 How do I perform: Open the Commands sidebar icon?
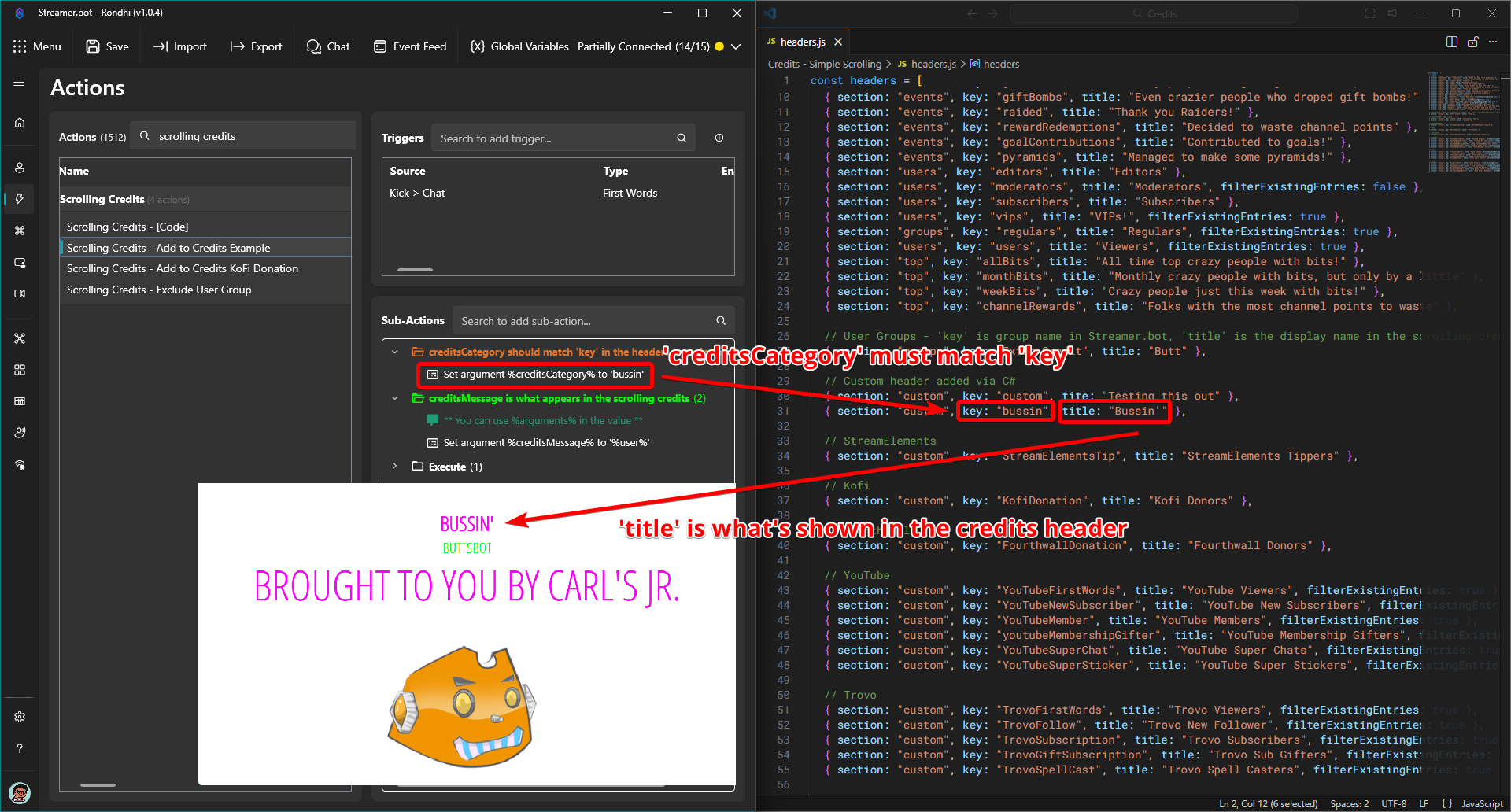pyautogui.click(x=20, y=231)
